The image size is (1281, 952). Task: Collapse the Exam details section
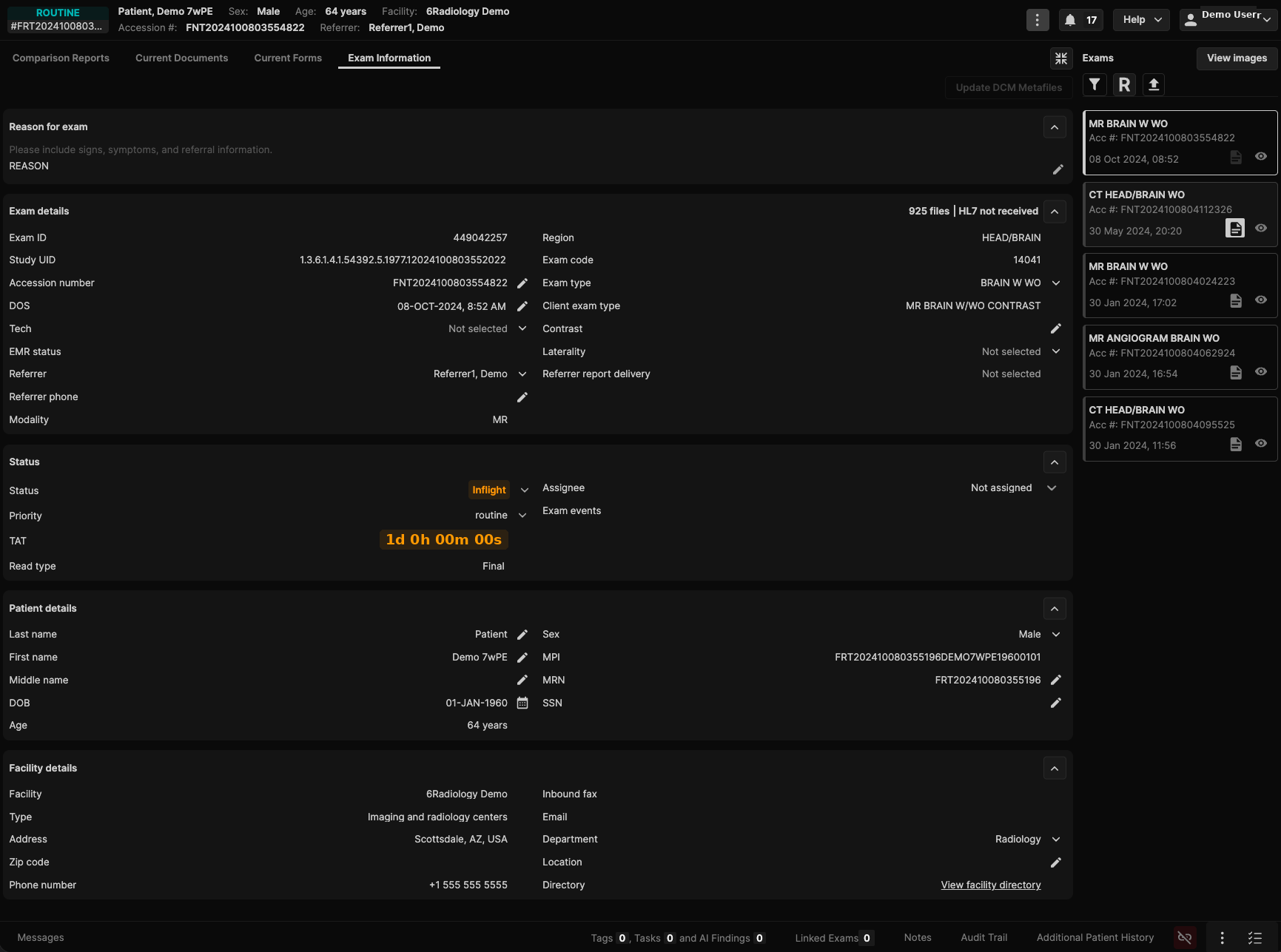1055,212
